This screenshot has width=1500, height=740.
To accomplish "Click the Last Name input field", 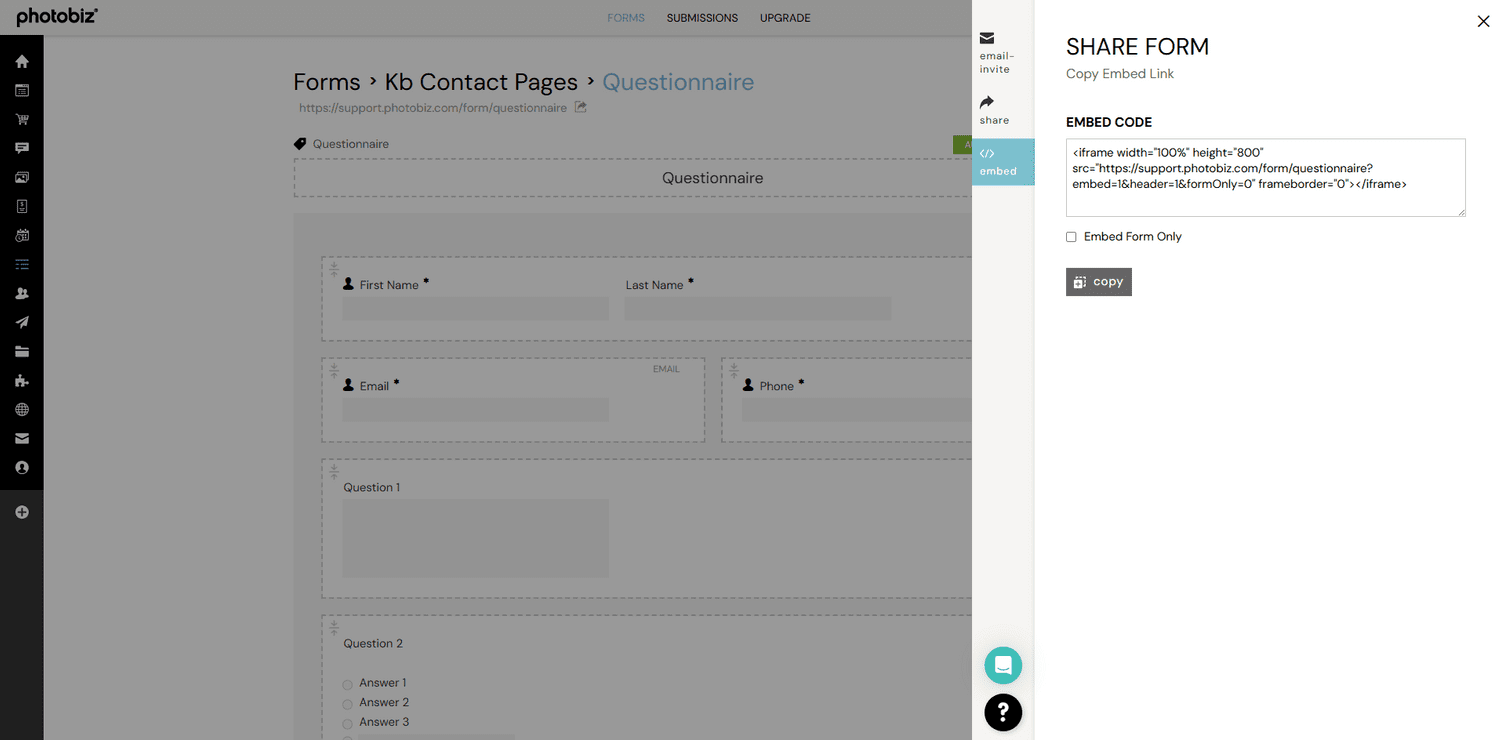I will tap(758, 309).
